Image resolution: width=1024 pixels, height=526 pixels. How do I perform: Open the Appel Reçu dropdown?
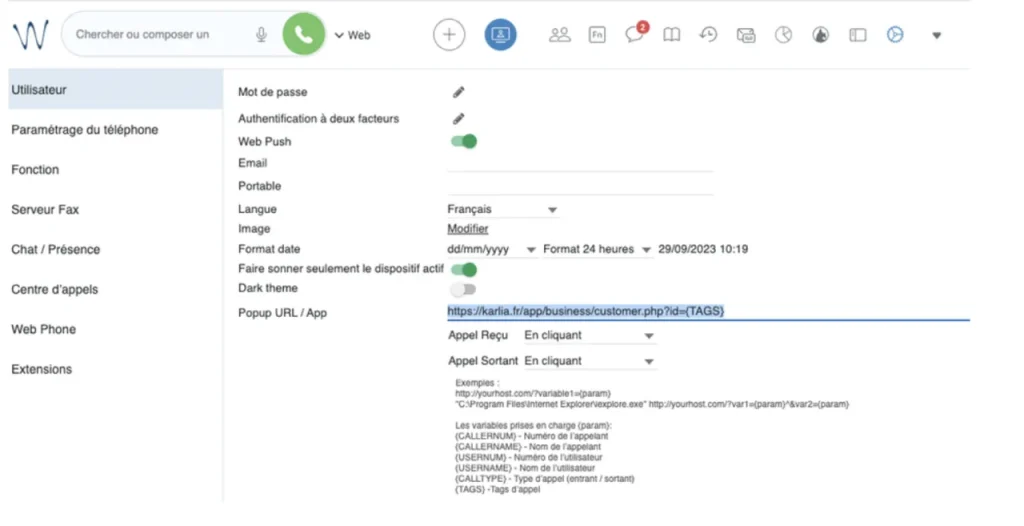[589, 336]
